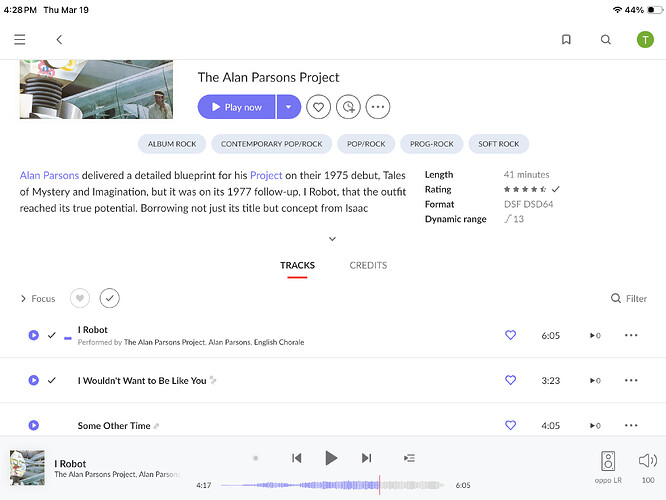This screenshot has height=500, width=666.
Task: Open now playing title I Robot
Action: [70, 463]
